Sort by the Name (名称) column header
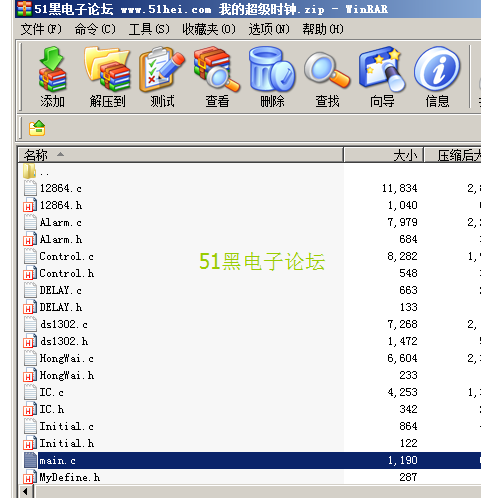The height and width of the screenshot is (498, 481). coord(180,155)
